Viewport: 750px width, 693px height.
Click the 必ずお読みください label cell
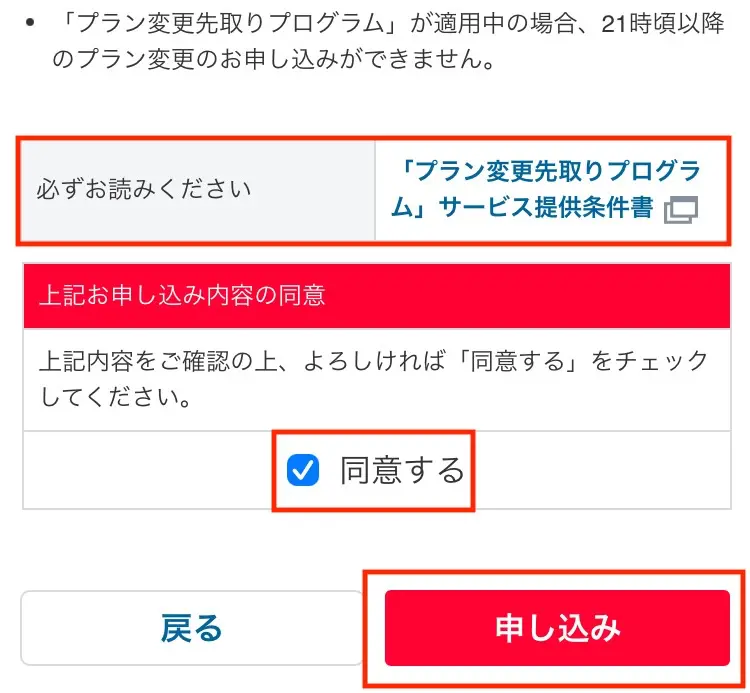199,190
